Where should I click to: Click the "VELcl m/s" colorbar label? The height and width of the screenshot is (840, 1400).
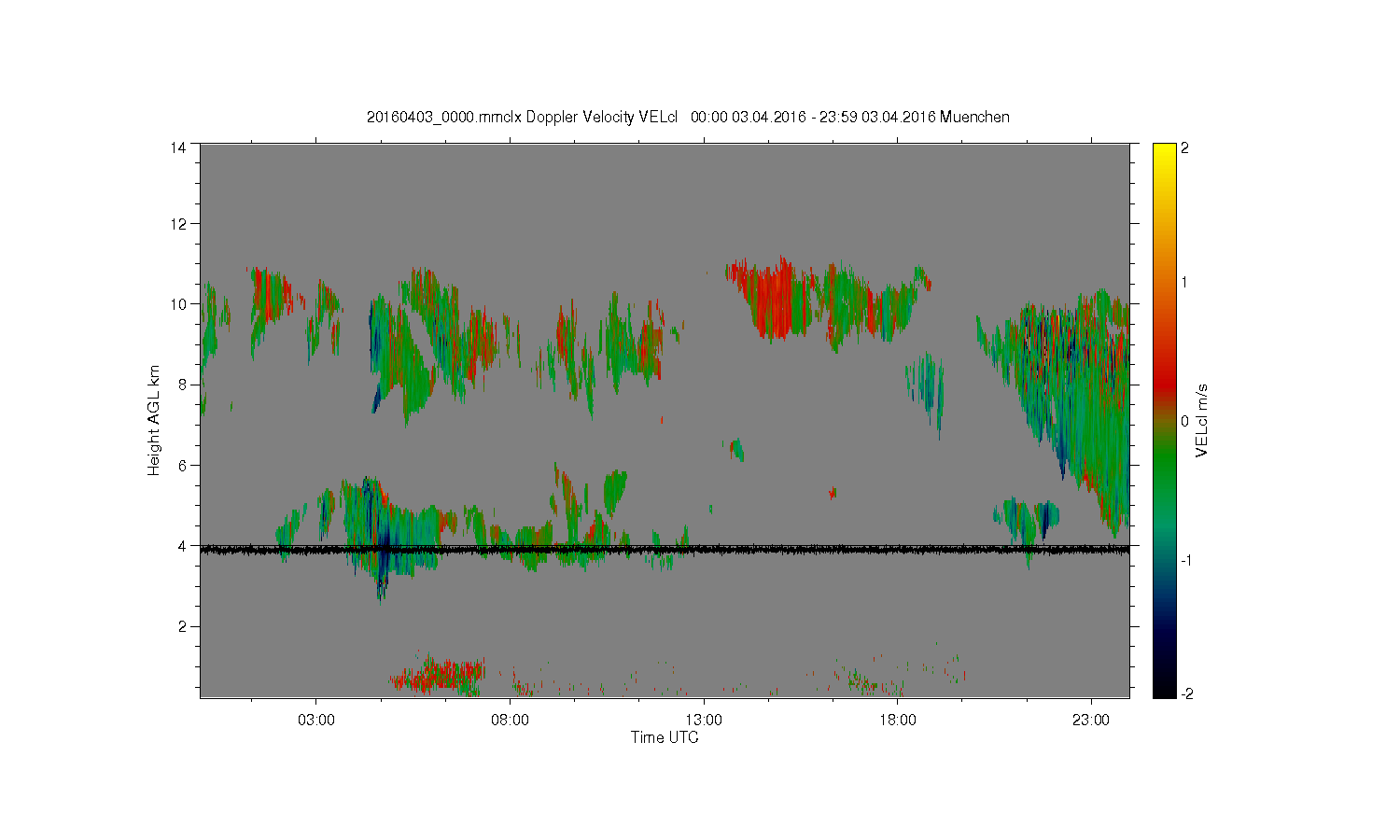pyautogui.click(x=1202, y=420)
